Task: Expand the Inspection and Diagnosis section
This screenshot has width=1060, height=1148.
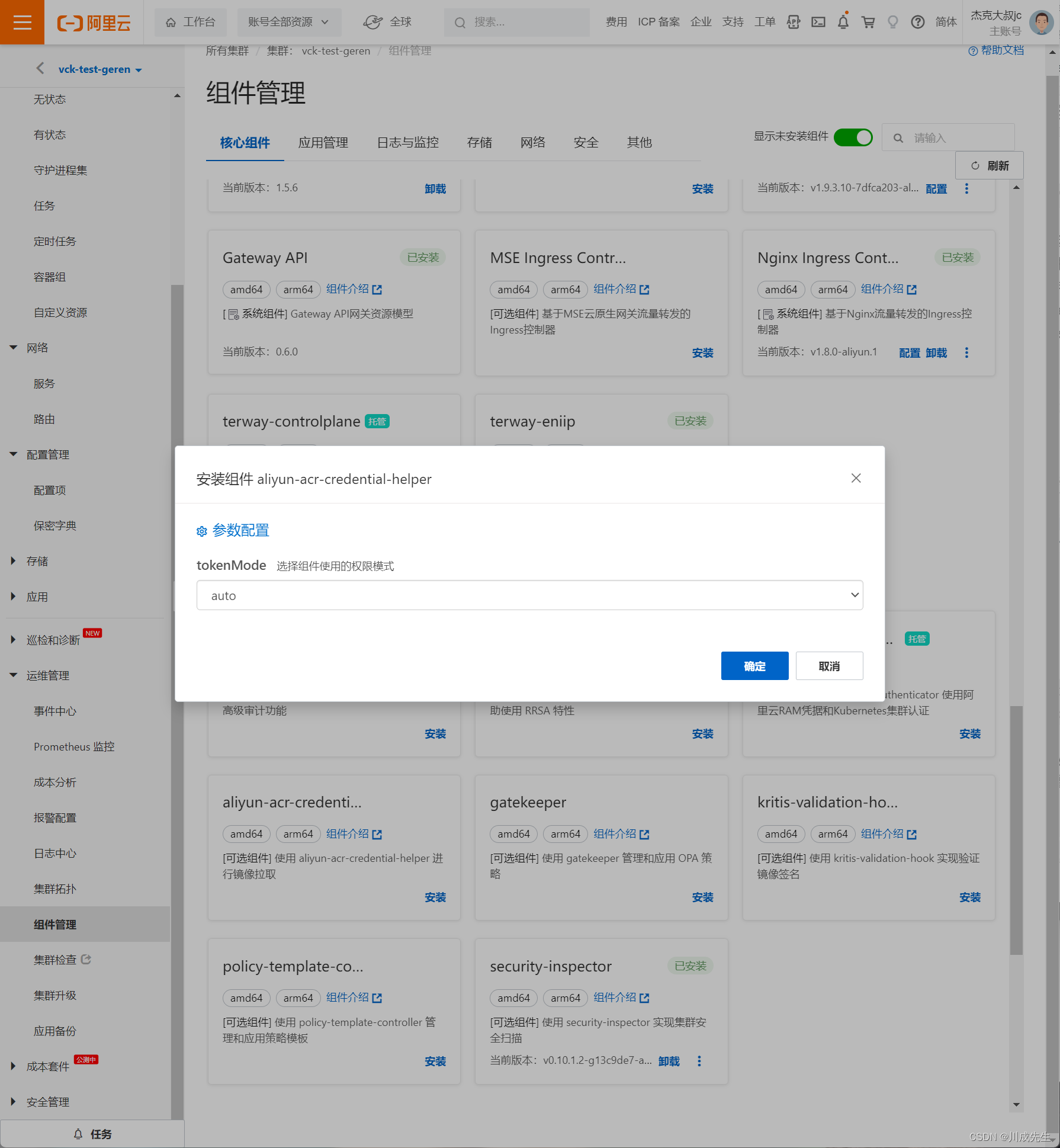Action: (13, 640)
